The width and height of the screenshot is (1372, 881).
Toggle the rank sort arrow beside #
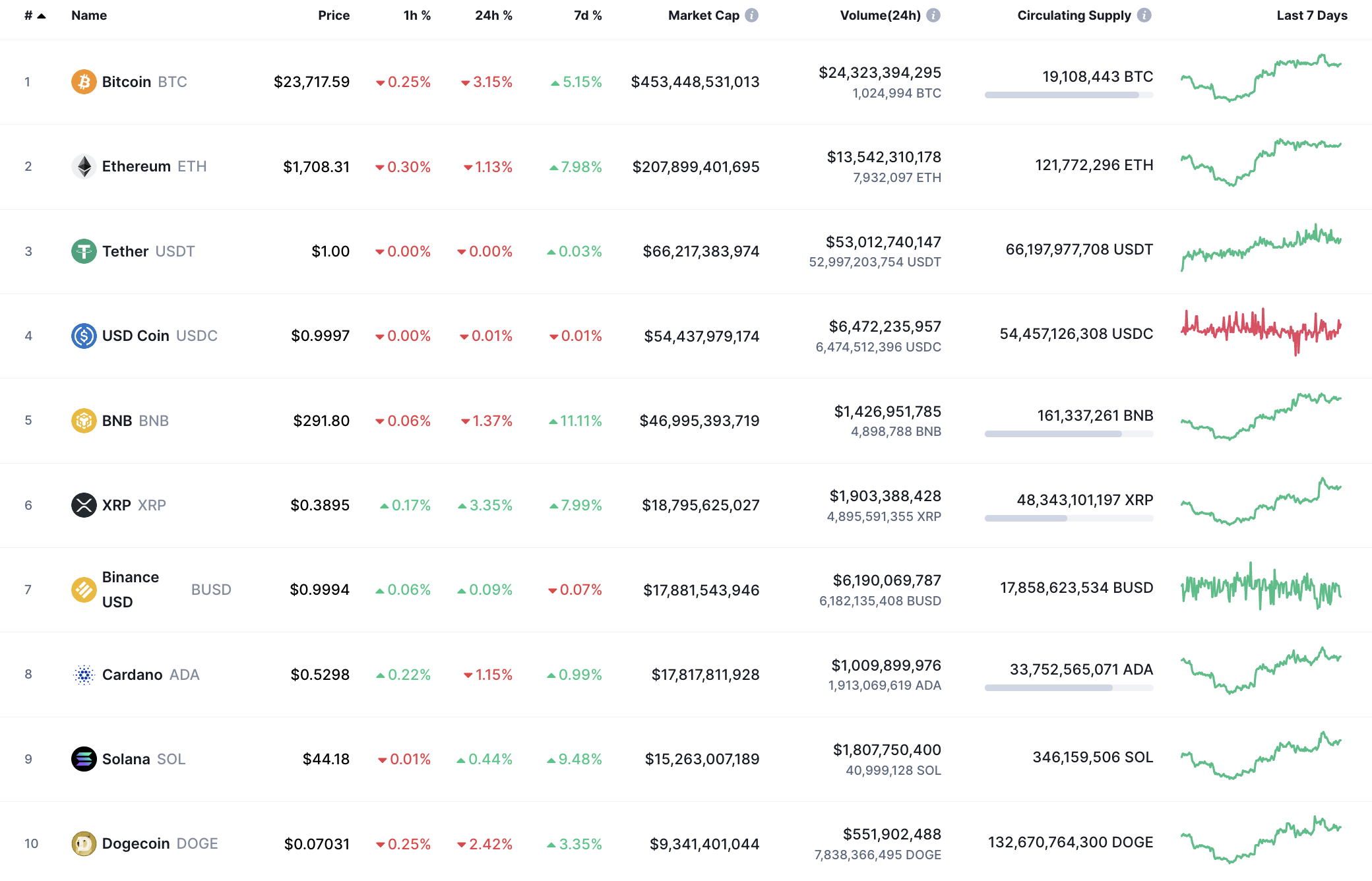[41, 15]
